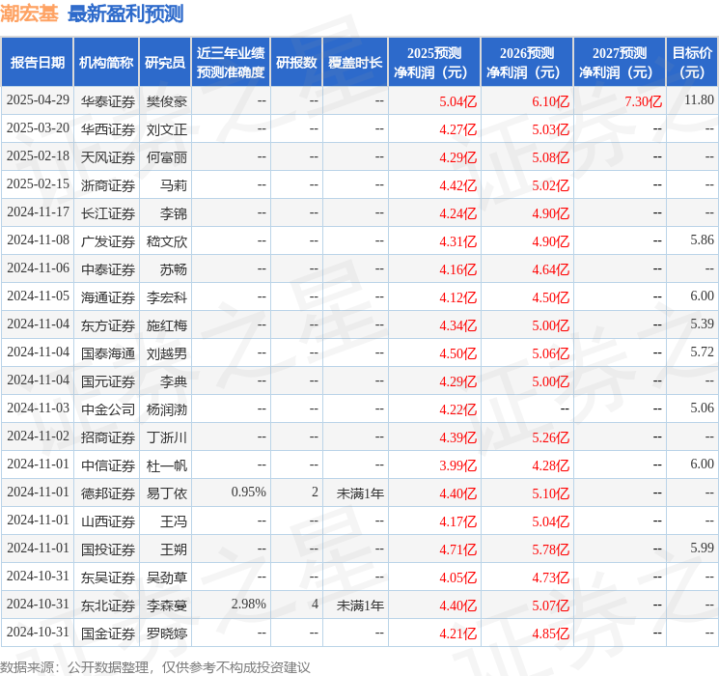Click the 7.30亿 2027 forecast value
Viewport: 719px width, 676px height.
pyautogui.click(x=643, y=101)
